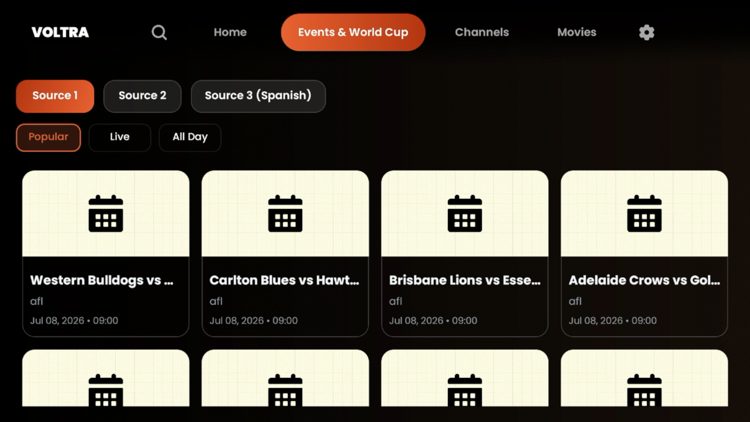Image resolution: width=750 pixels, height=422 pixels.
Task: Click the Brisbane Lions card calendar icon
Action: [x=465, y=213]
